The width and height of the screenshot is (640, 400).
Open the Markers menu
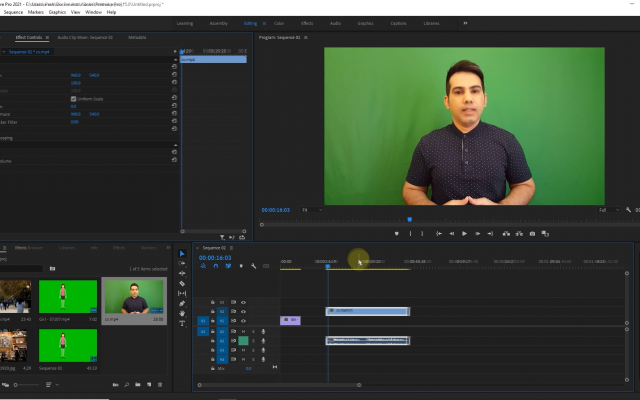pyautogui.click(x=36, y=12)
